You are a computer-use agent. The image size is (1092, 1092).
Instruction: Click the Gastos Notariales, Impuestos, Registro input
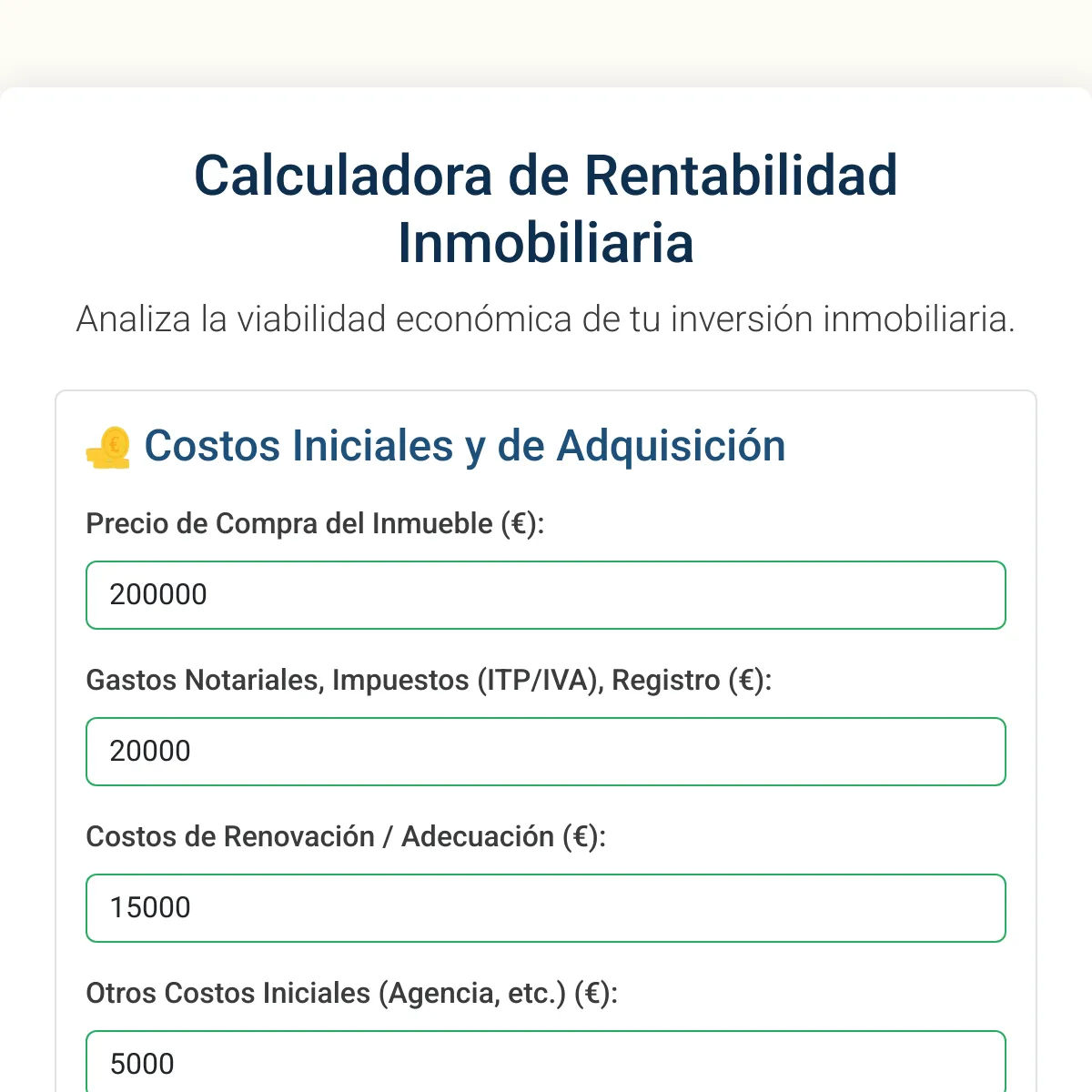pyautogui.click(x=546, y=752)
